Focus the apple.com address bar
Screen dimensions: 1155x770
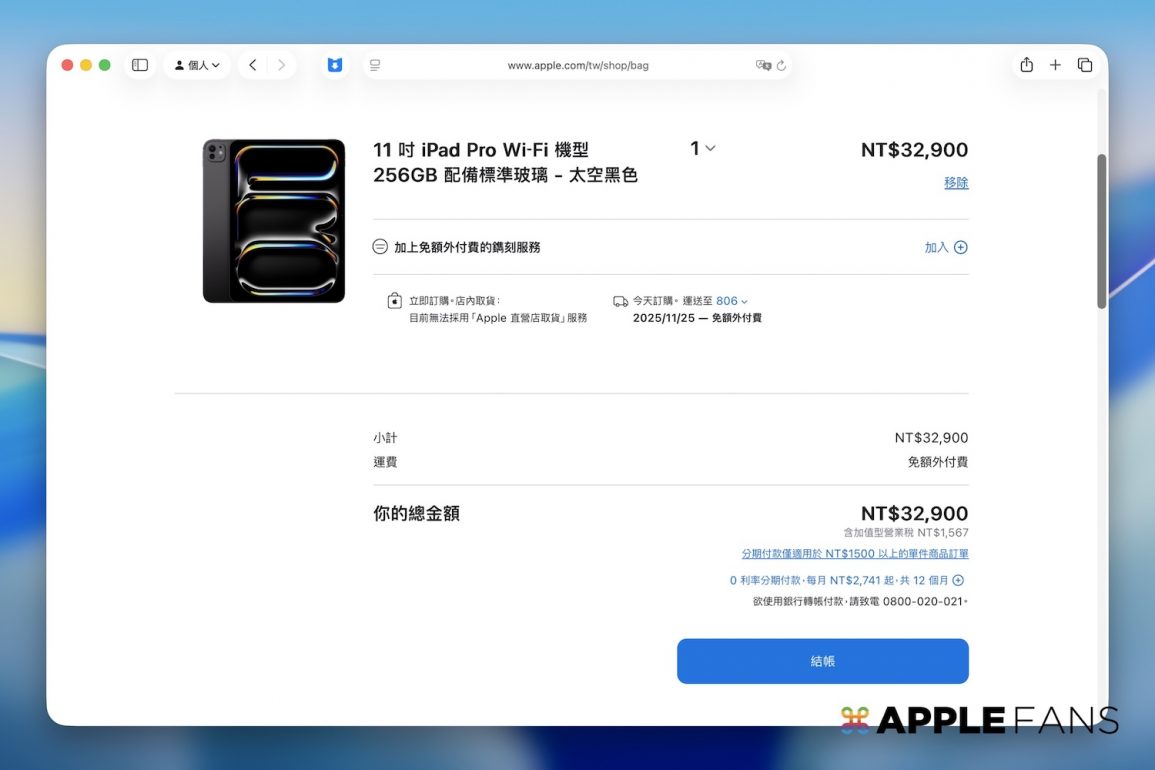click(578, 65)
